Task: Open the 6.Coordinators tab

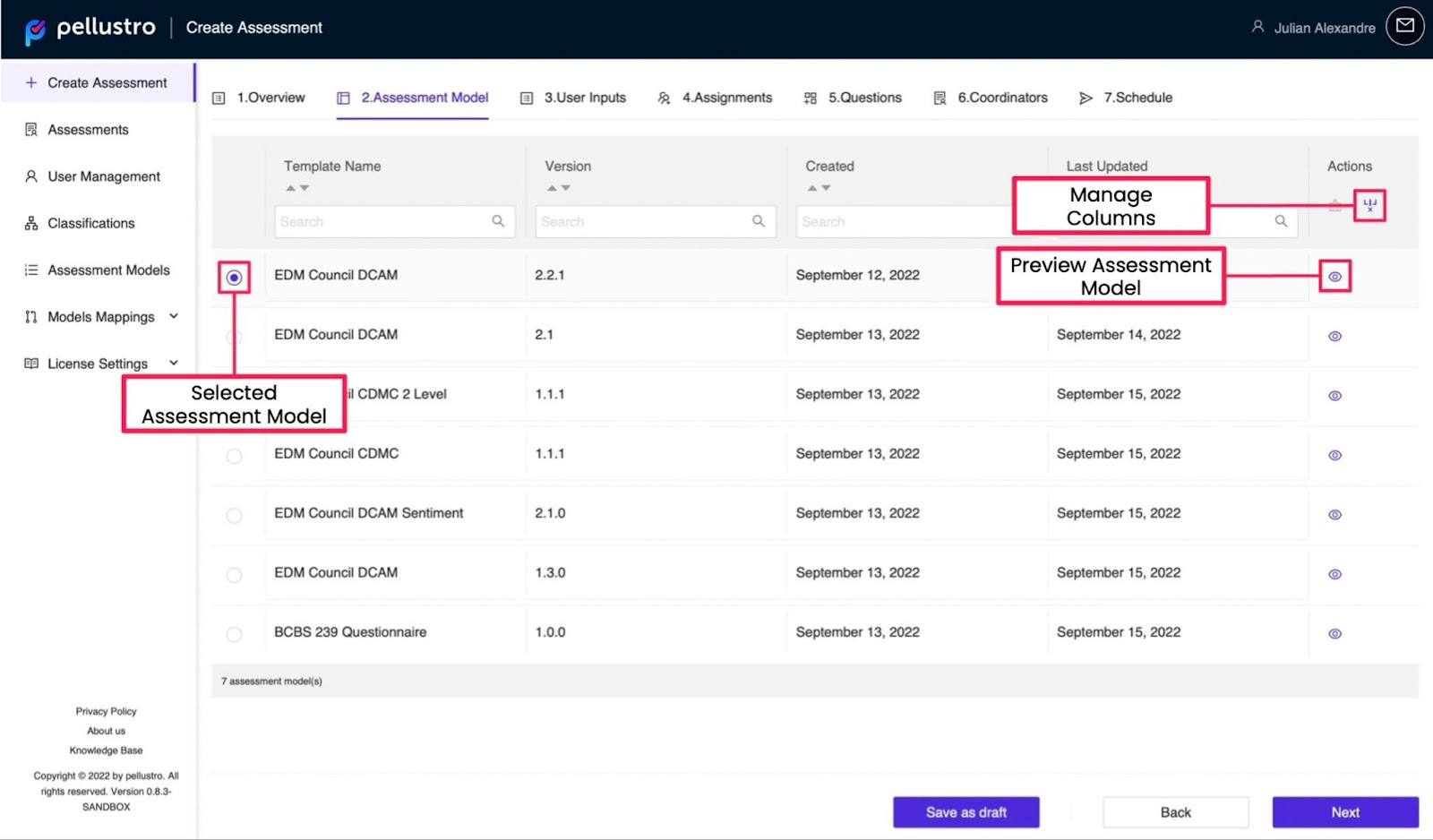Action: click(991, 98)
